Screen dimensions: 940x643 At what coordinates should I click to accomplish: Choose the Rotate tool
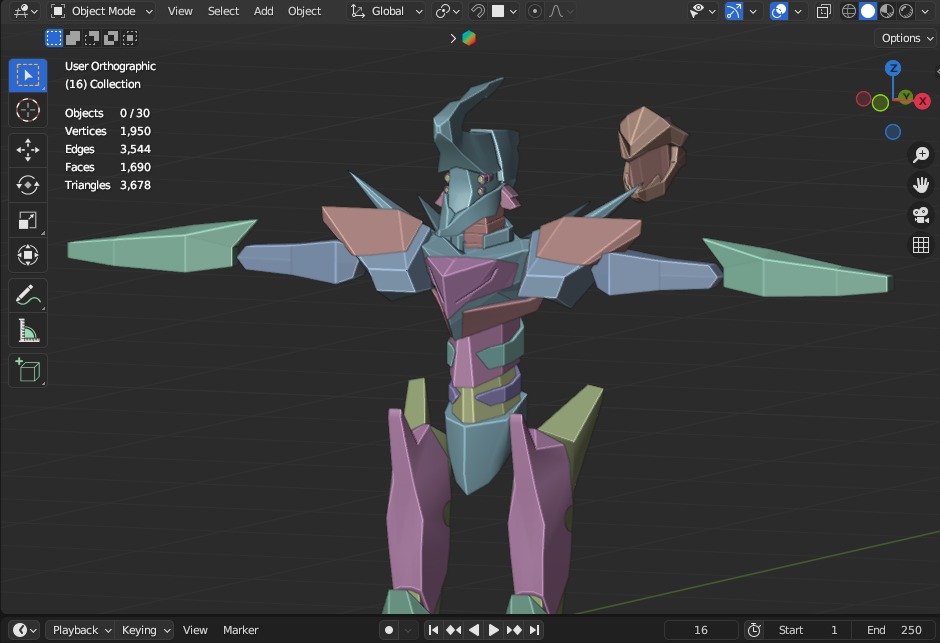tap(28, 185)
